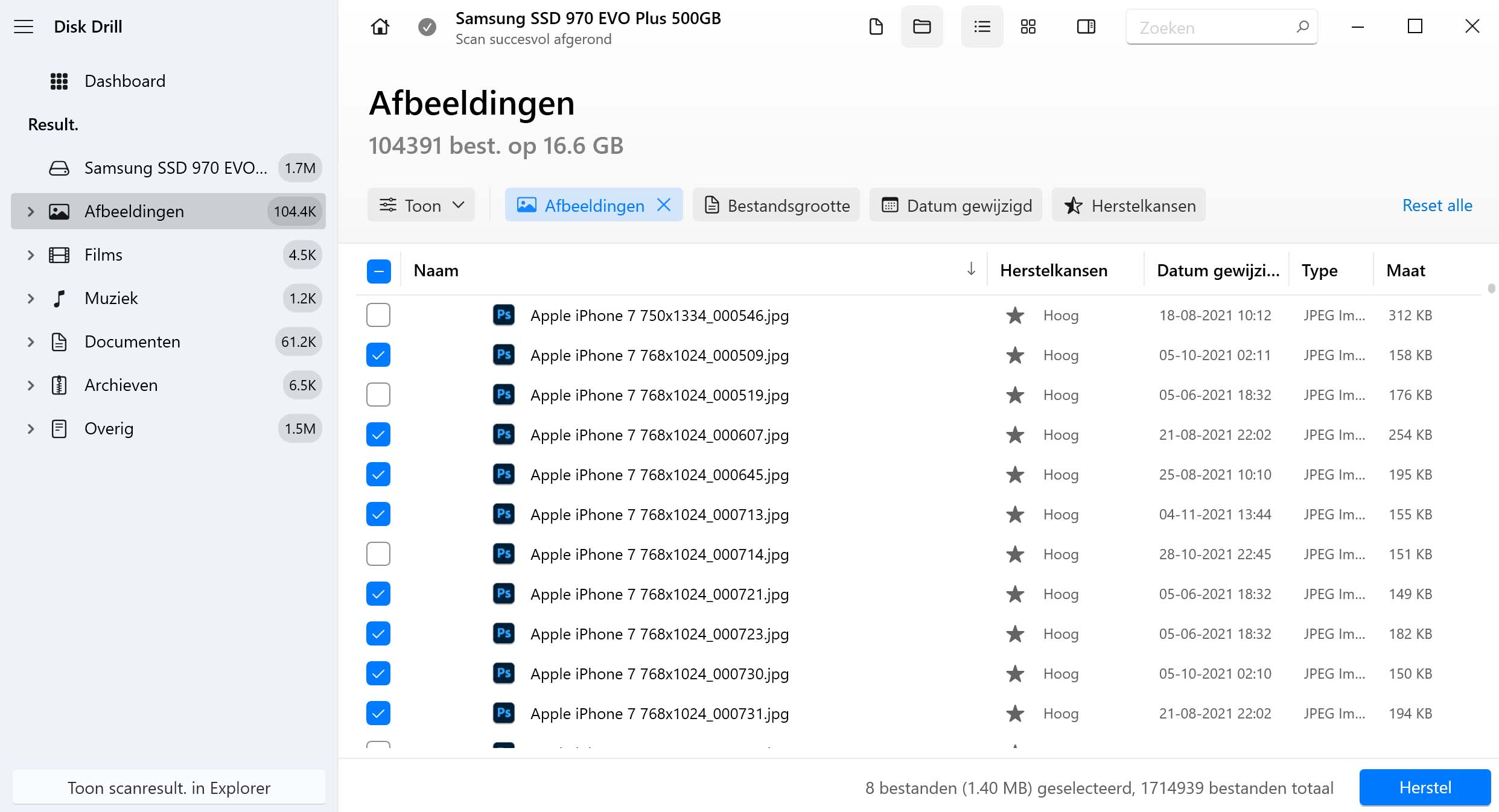Remove Afbeeldingen filter with X icon
Screen dimensions: 1499x812
click(x=664, y=205)
